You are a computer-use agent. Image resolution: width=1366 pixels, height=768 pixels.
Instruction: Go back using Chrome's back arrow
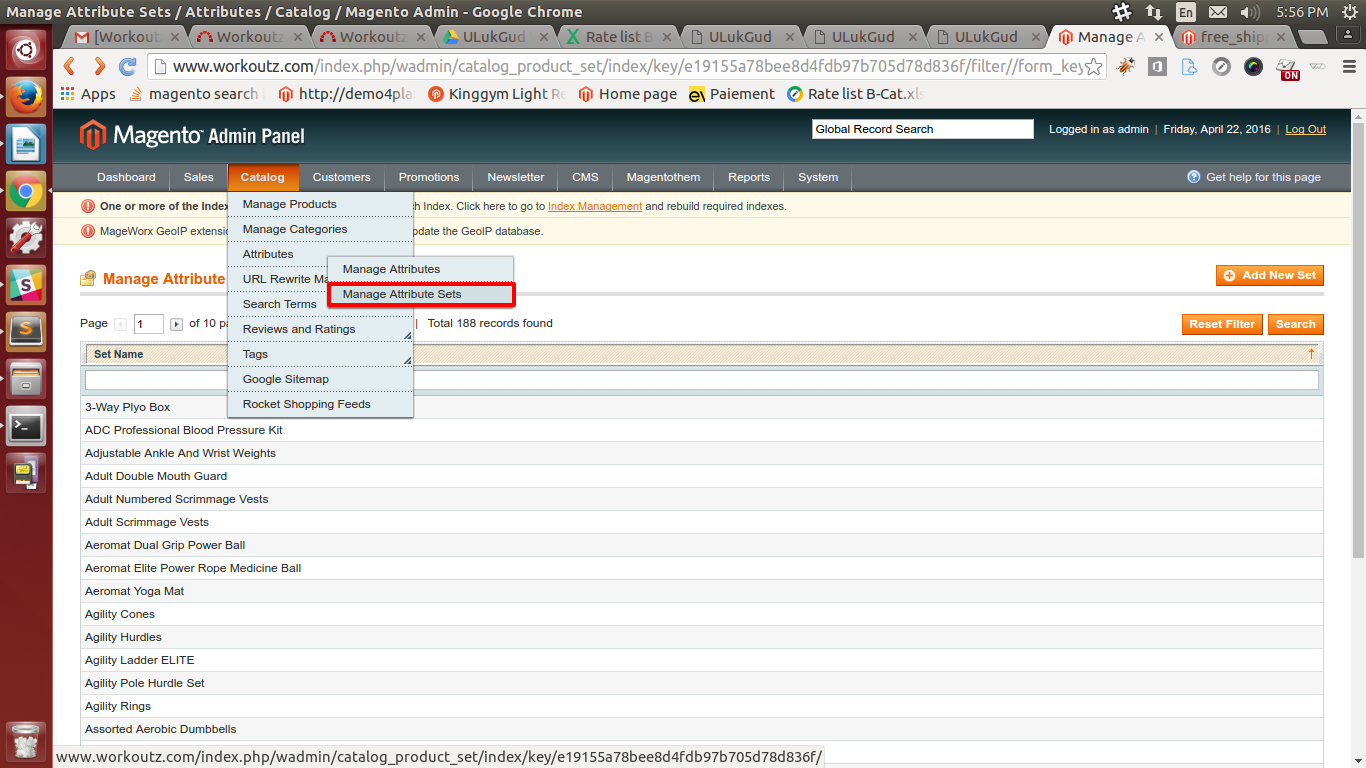tap(69, 66)
